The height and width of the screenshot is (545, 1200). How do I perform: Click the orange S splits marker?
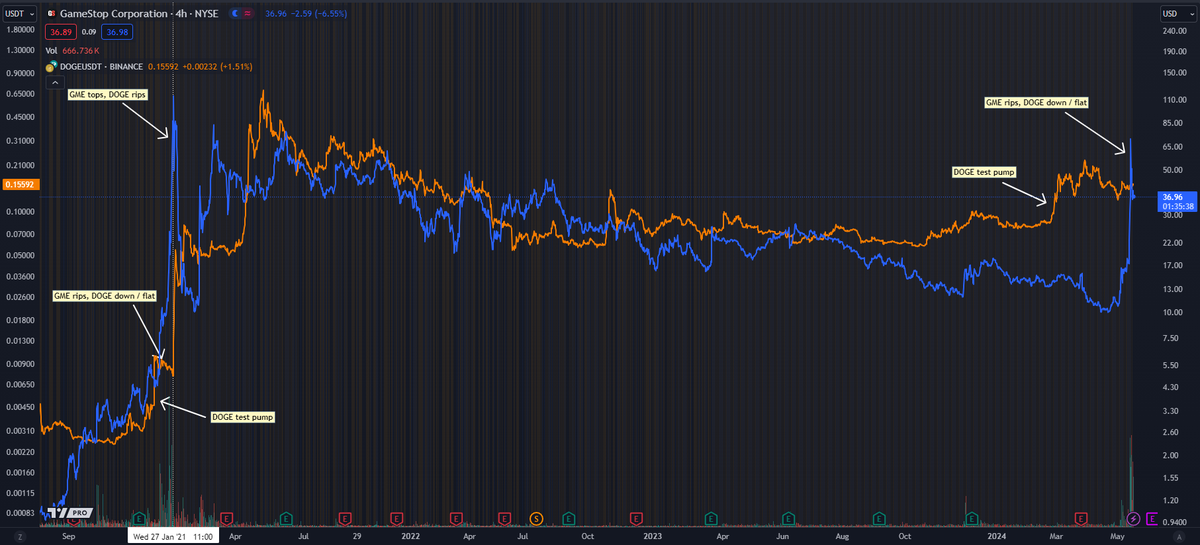tap(537, 517)
